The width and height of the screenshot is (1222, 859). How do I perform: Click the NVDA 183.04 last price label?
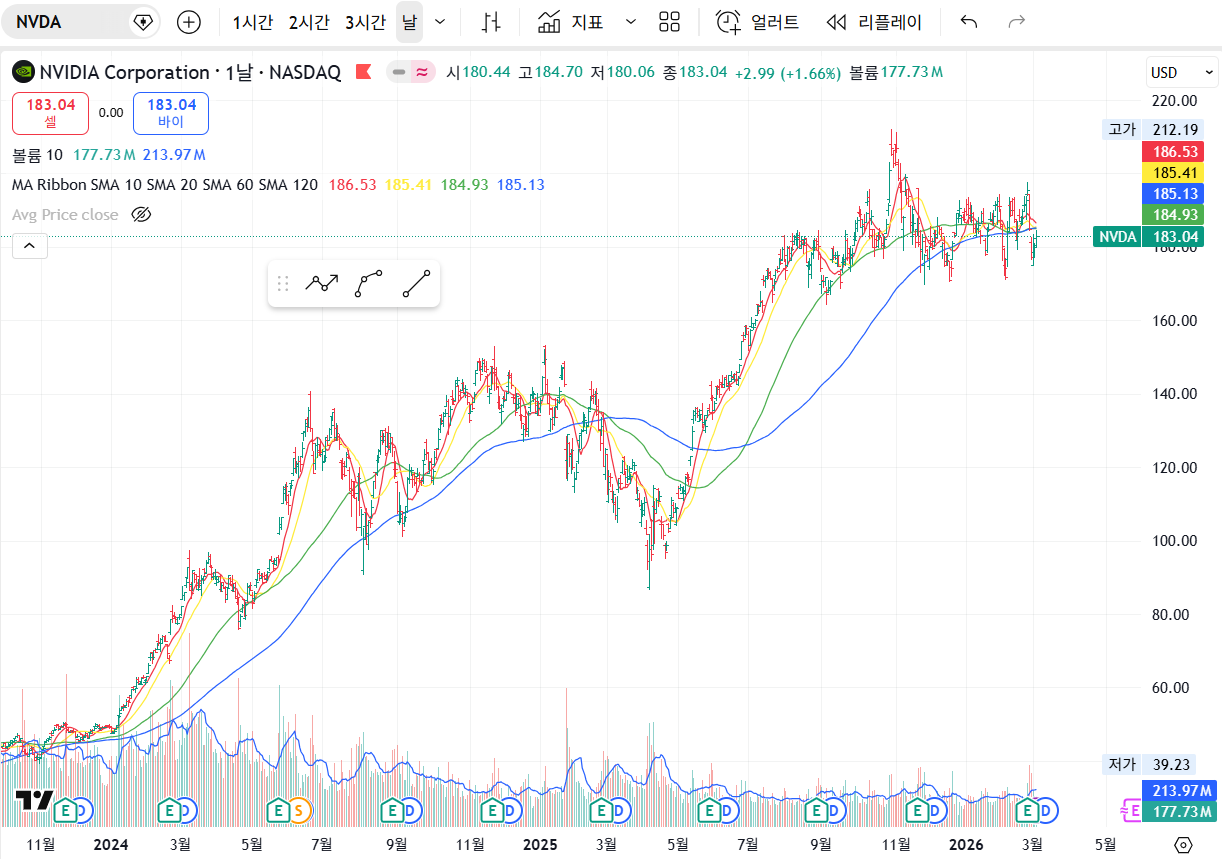click(1149, 237)
